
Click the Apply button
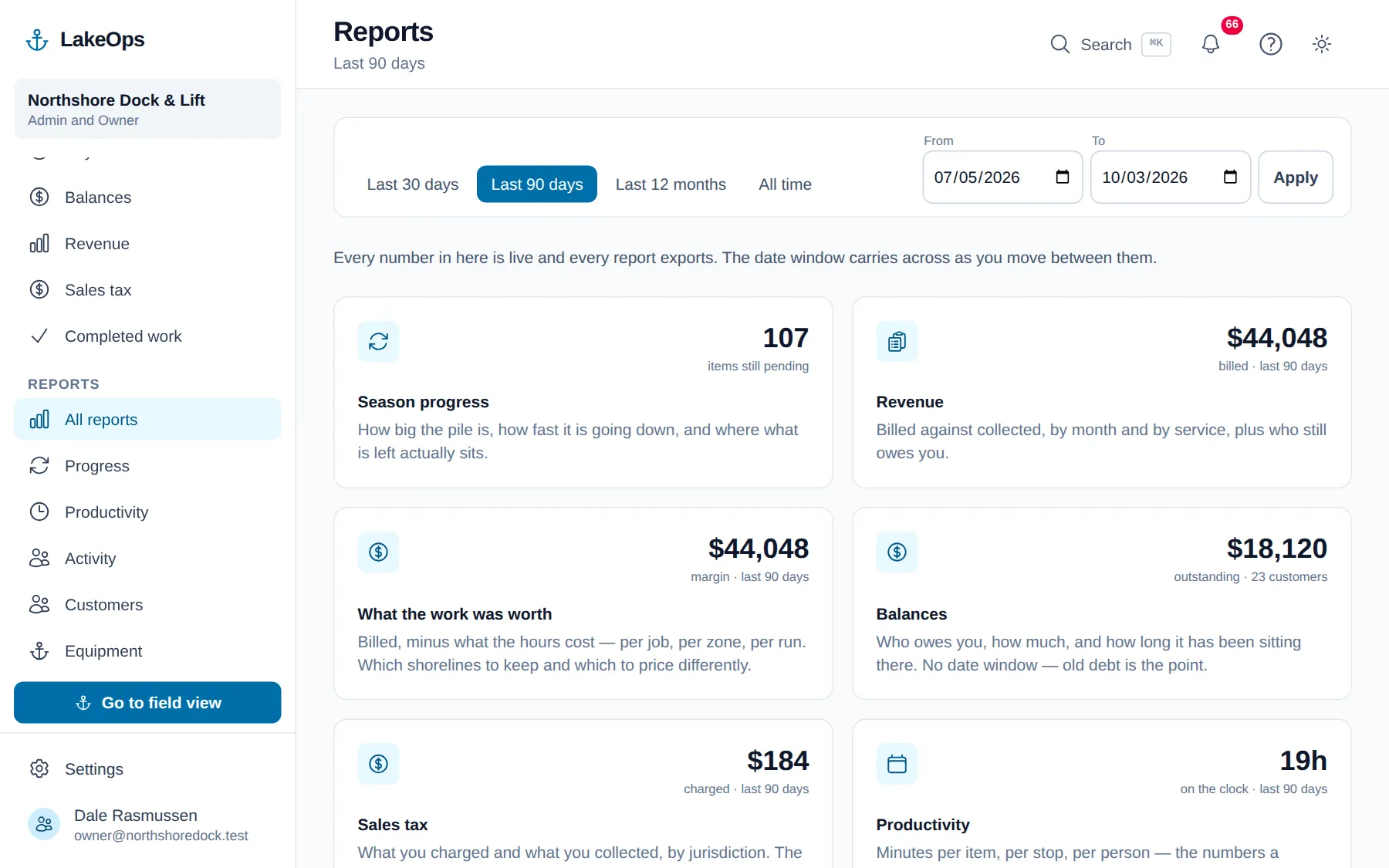click(x=1296, y=177)
